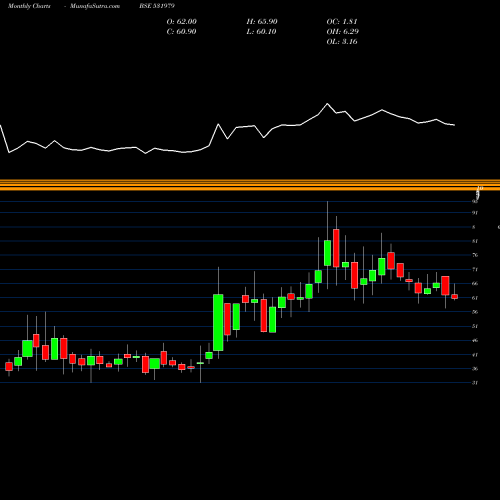500x500 pixels.
Task: Click the 46 price axis label
Action: [x=475, y=340]
